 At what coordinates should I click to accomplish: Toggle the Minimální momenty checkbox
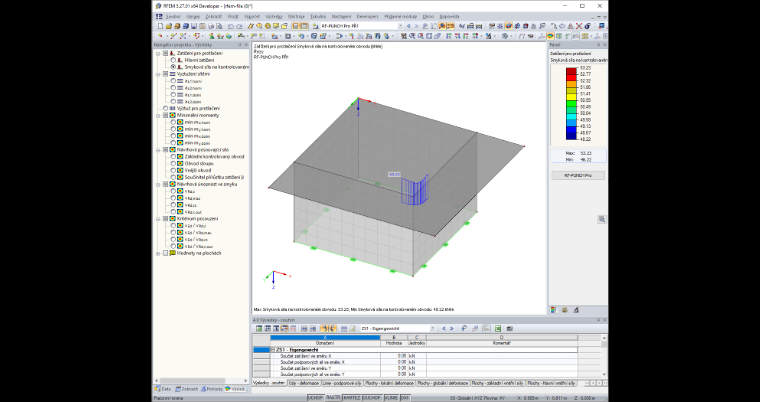pyautogui.click(x=165, y=115)
